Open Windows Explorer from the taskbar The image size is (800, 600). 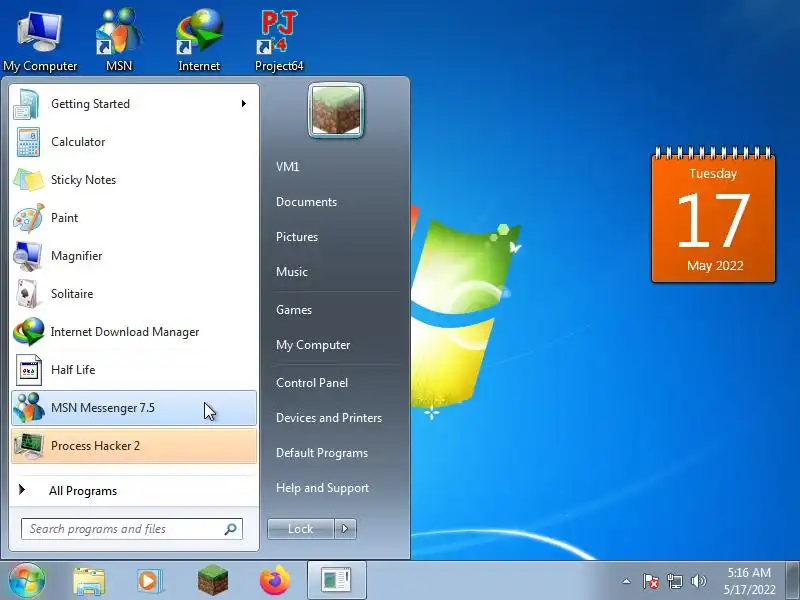89,581
